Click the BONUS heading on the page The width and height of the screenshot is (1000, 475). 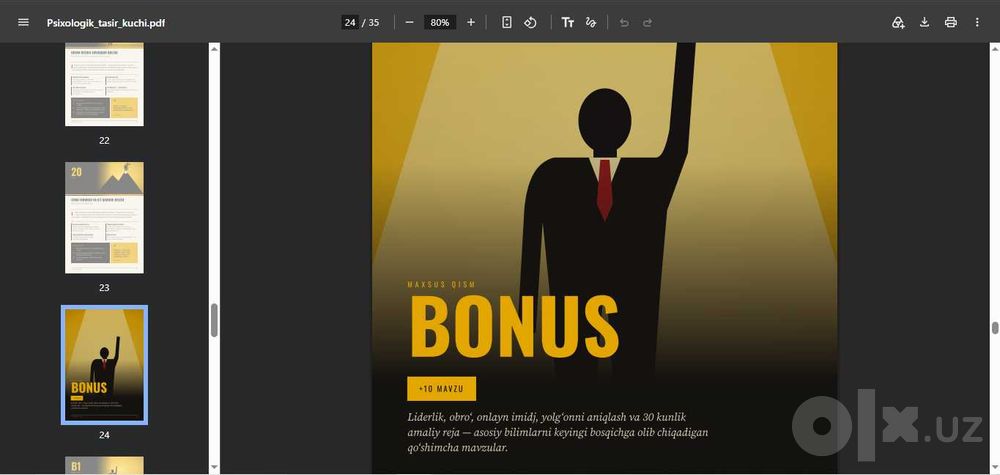click(x=514, y=327)
